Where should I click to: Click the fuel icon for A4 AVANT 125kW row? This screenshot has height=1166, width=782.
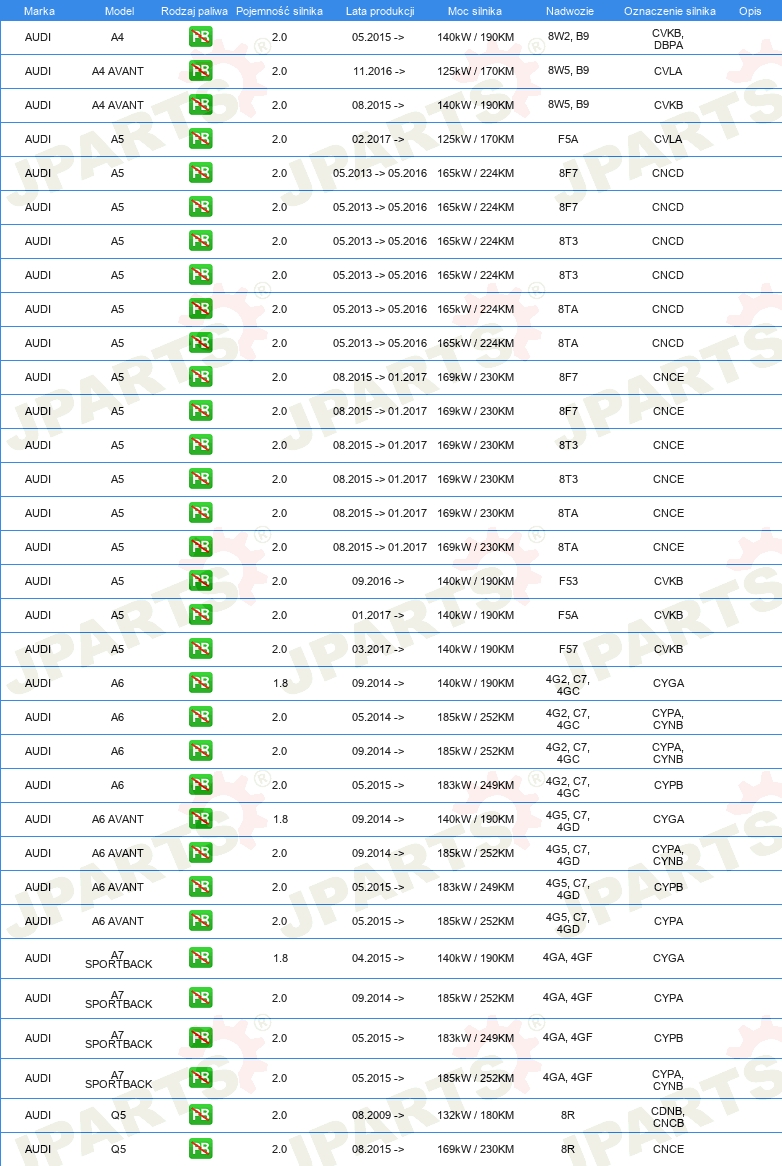point(201,71)
